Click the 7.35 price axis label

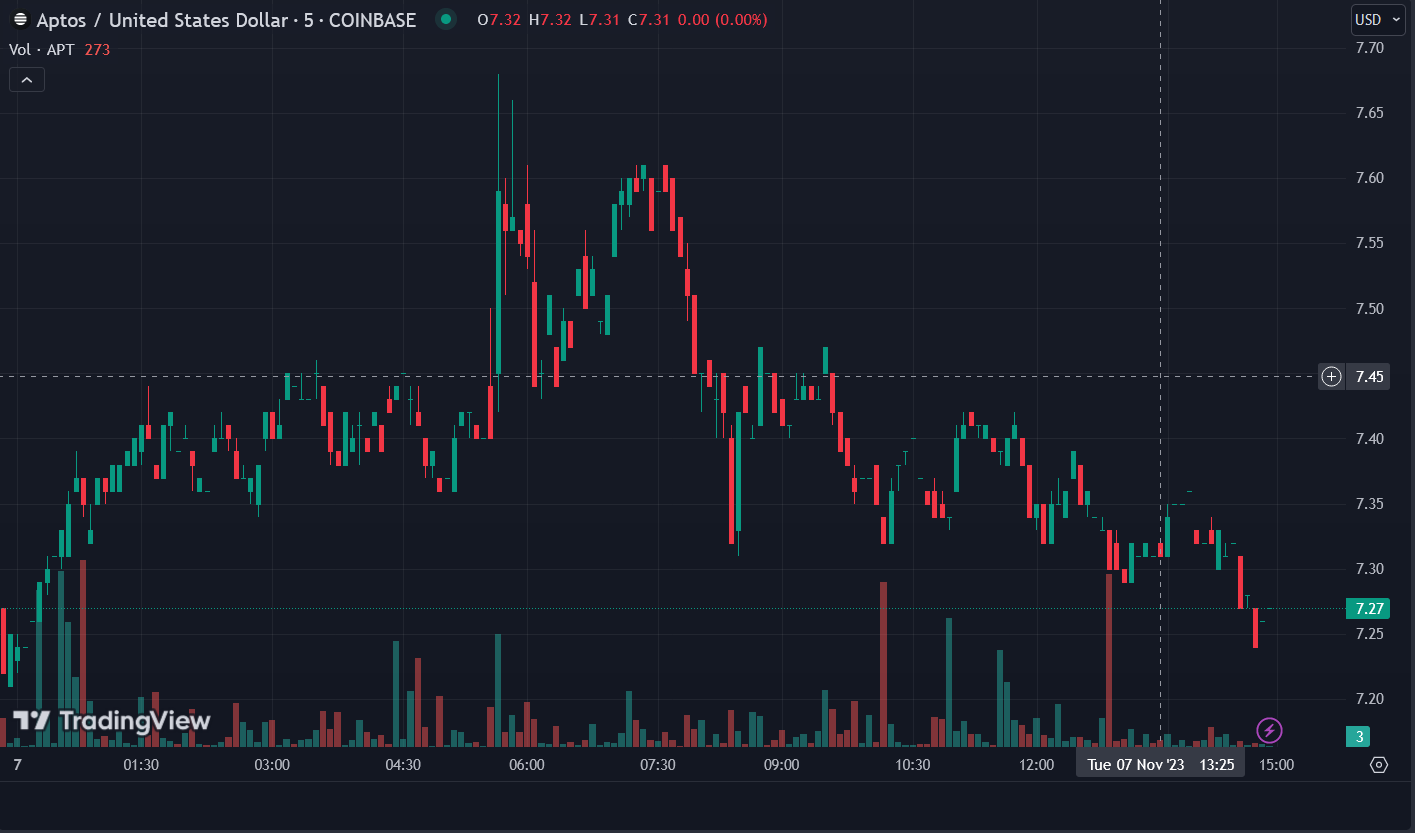pos(1369,504)
